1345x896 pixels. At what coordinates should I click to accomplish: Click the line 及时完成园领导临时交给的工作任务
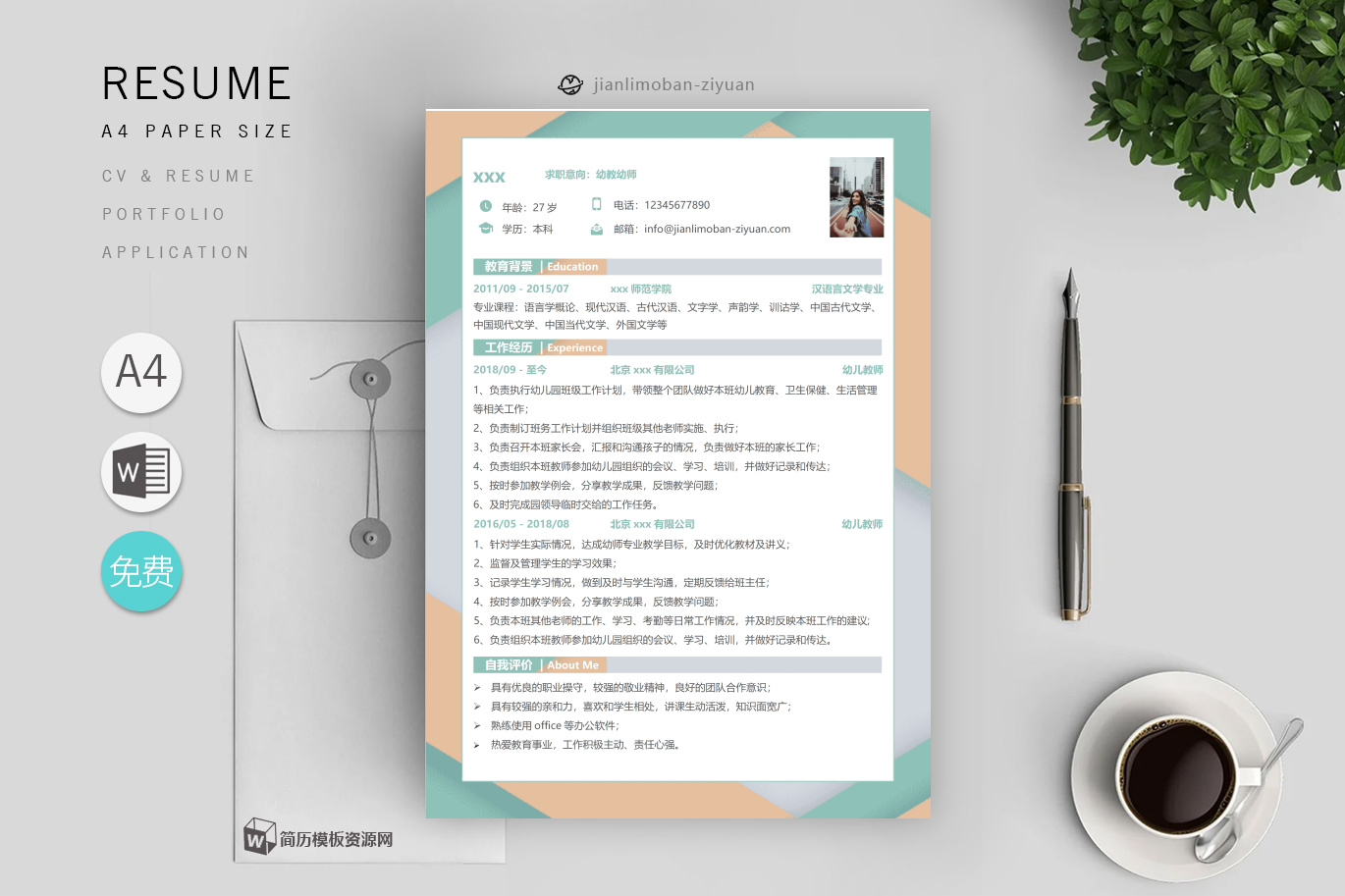point(565,504)
